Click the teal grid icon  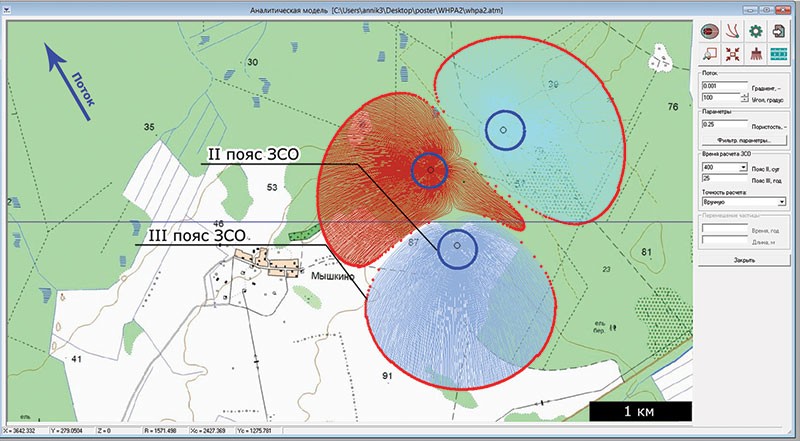(x=779, y=54)
